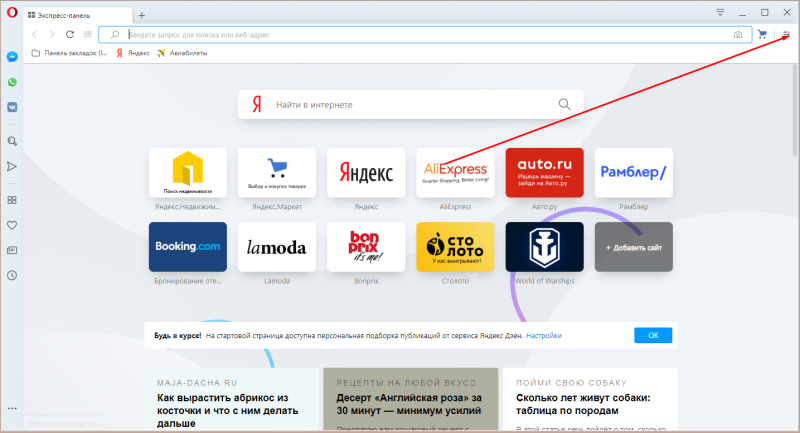Open WhatsApp in the sidebar
This screenshot has width=800, height=433.
point(12,82)
